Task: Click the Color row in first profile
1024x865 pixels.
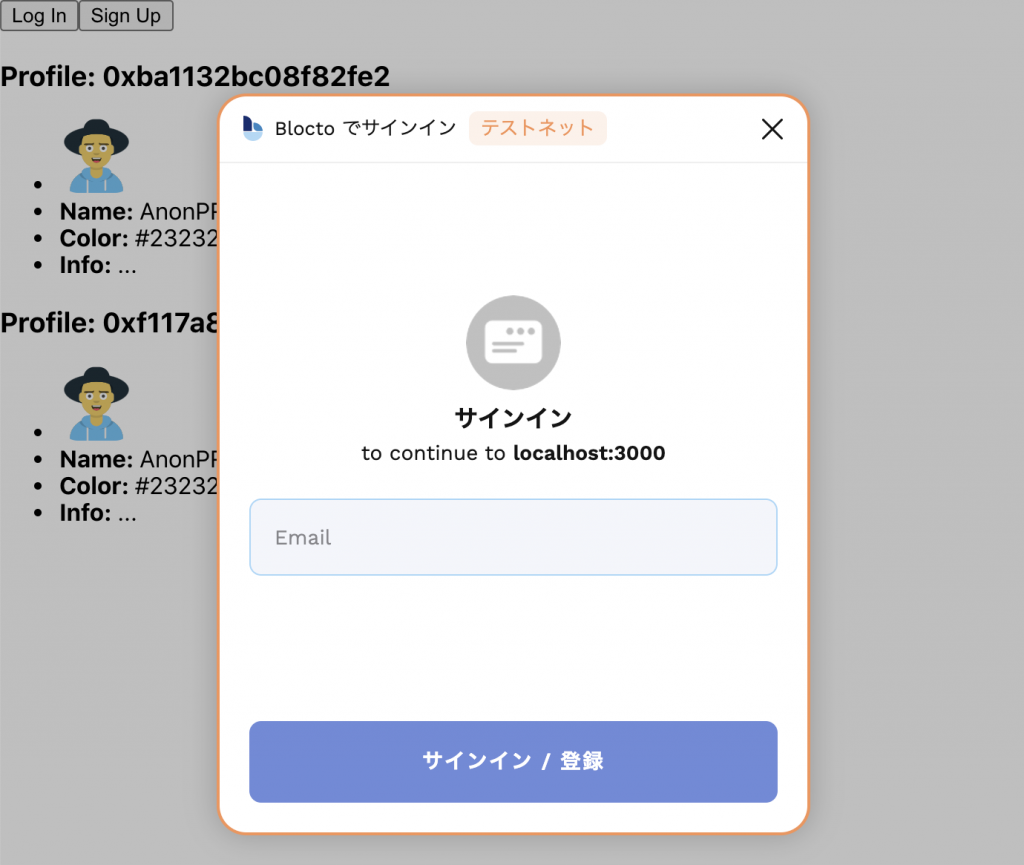Action: tap(138, 238)
